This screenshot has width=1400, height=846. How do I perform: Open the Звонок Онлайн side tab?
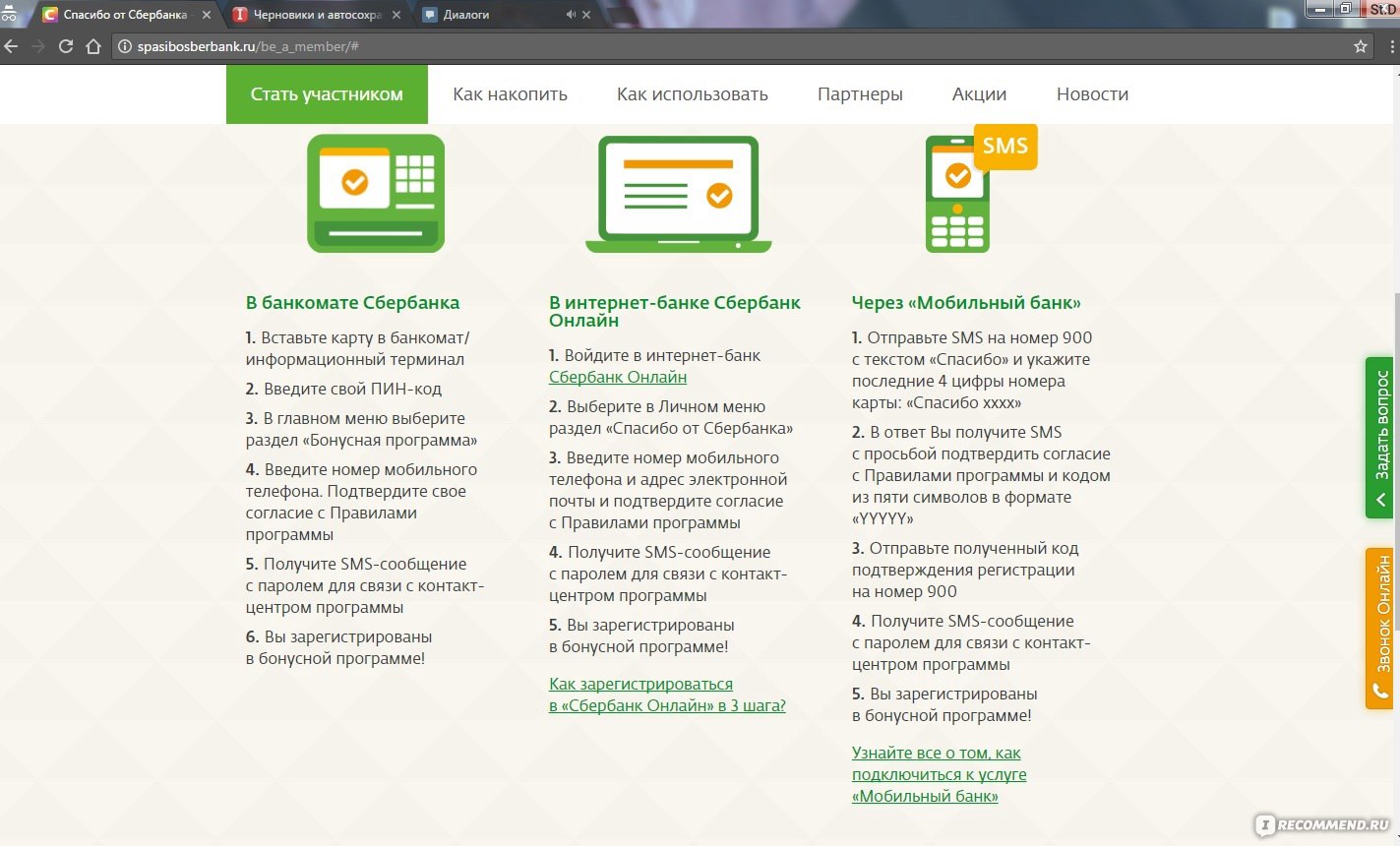(1379, 628)
